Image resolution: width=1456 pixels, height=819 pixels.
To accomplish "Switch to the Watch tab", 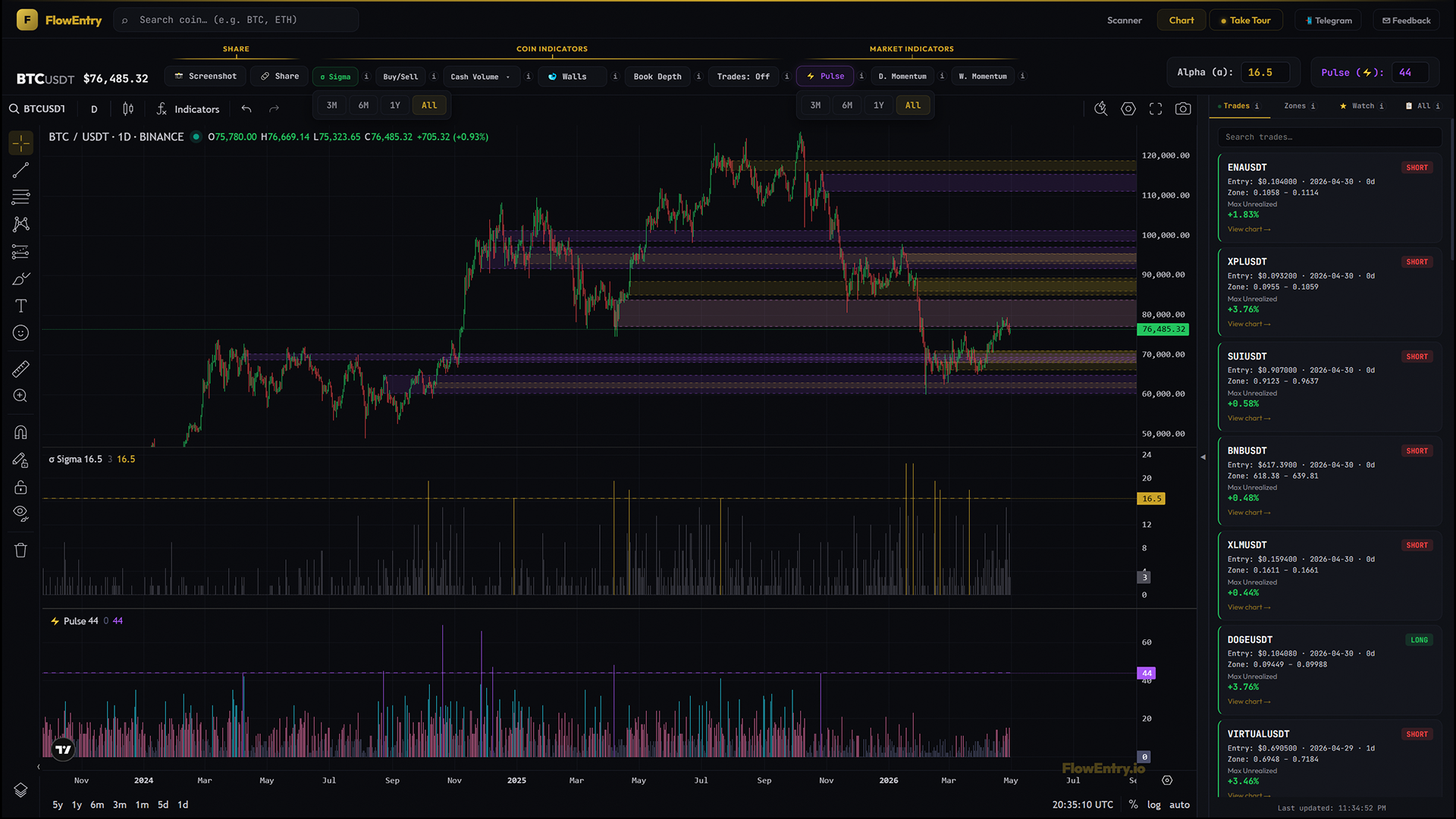I will click(x=1362, y=106).
